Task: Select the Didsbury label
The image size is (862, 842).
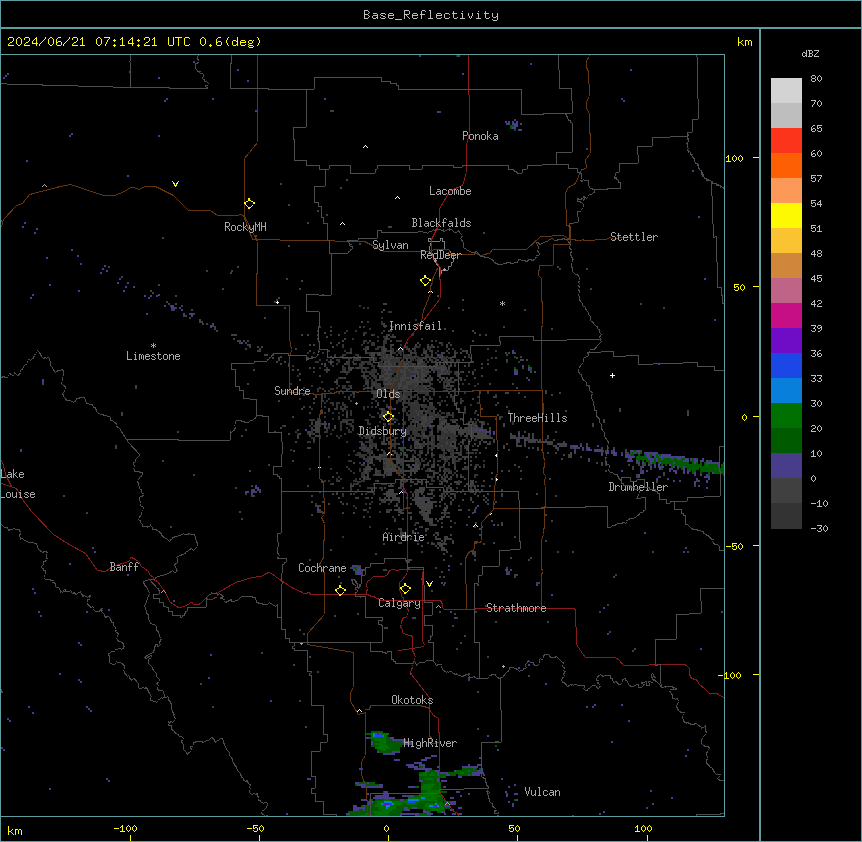Action: click(383, 431)
